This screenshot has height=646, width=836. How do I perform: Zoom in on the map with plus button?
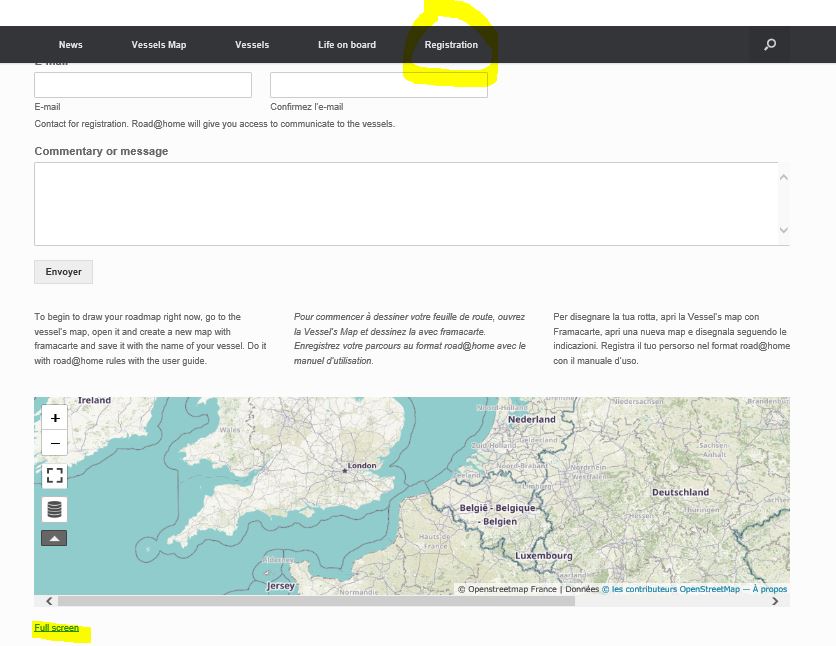pyautogui.click(x=55, y=418)
